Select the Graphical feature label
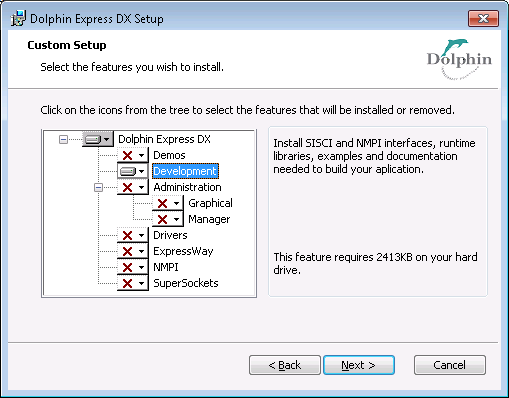Image resolution: width=509 pixels, height=398 pixels. pyautogui.click(x=210, y=203)
